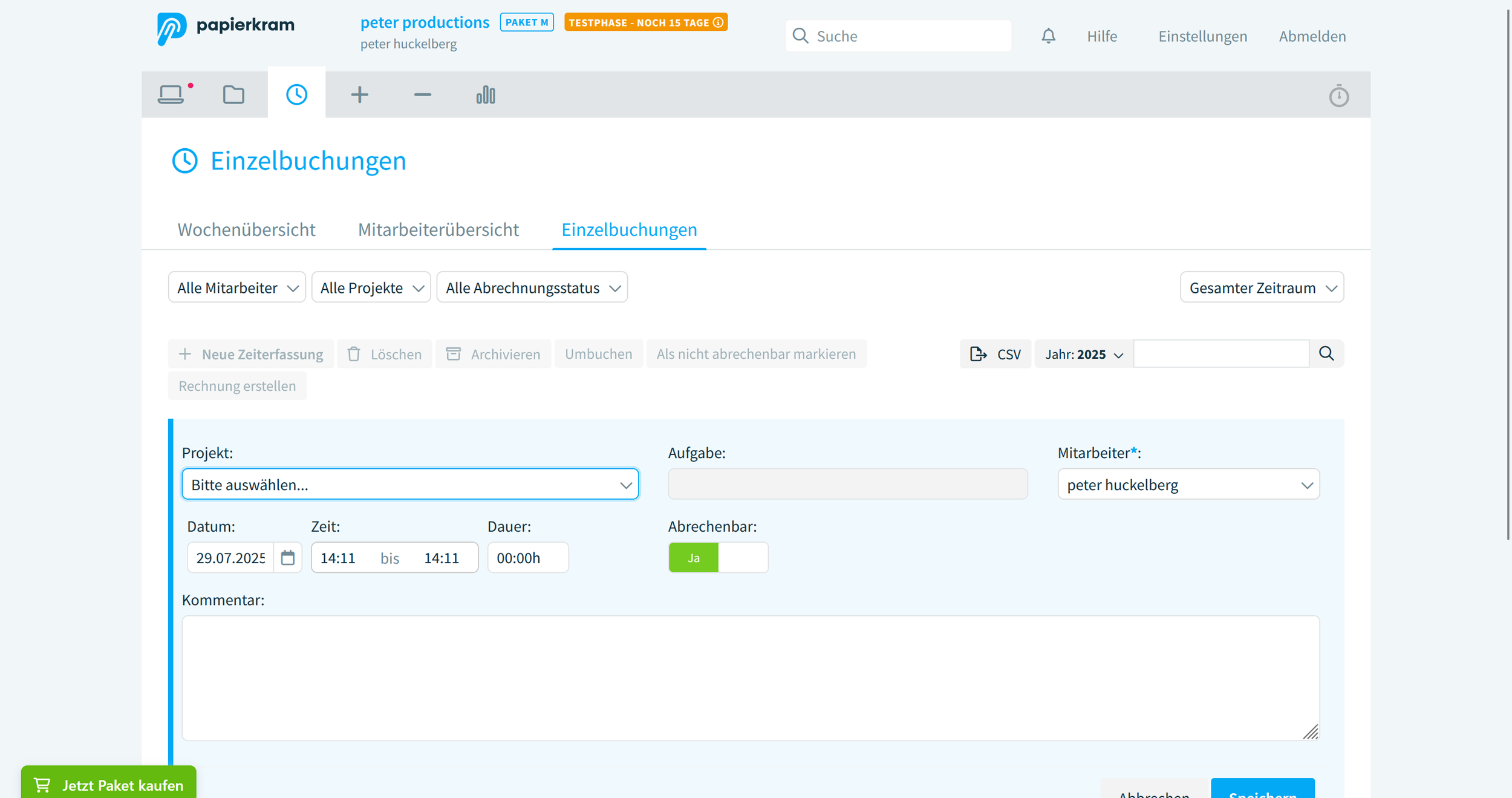Expand the Alle Mitarbeiter filter
The image size is (1512, 798).
click(236, 287)
